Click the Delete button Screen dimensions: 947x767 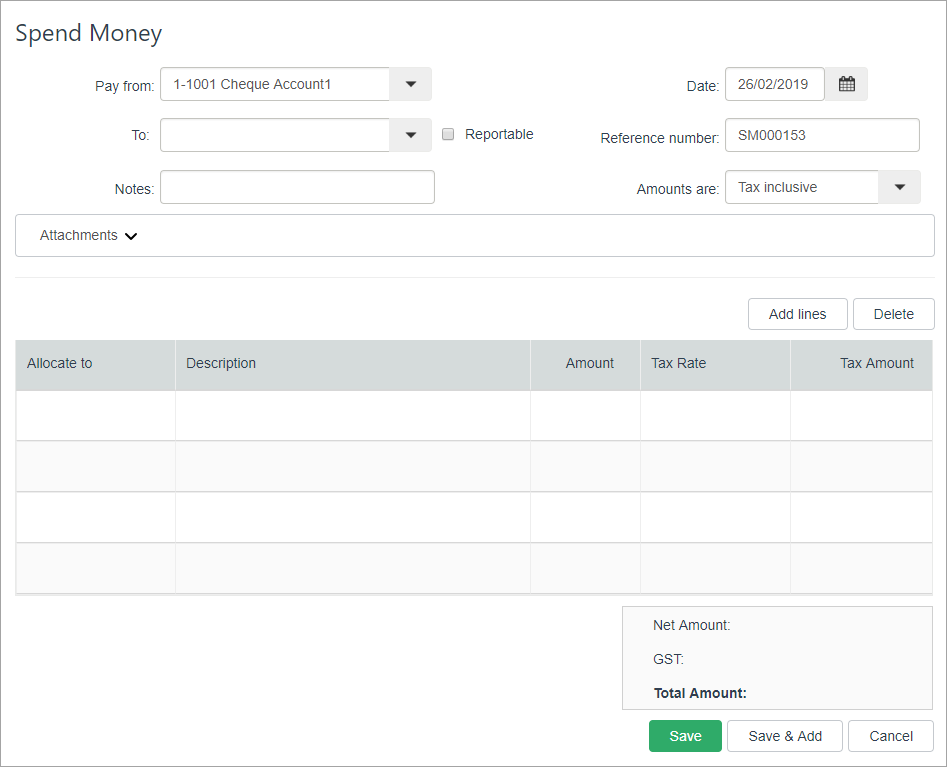(x=893, y=314)
